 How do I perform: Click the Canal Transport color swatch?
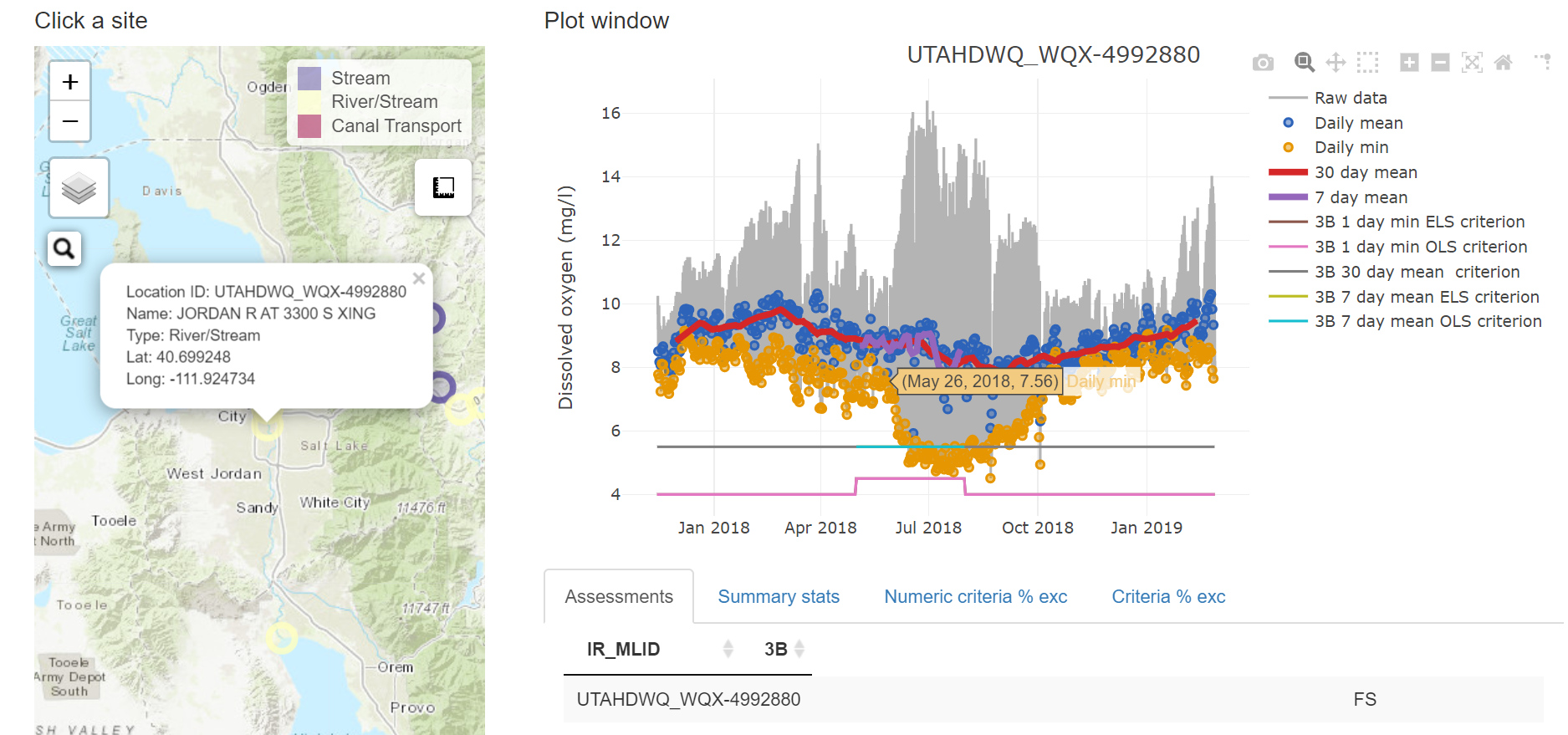(309, 126)
